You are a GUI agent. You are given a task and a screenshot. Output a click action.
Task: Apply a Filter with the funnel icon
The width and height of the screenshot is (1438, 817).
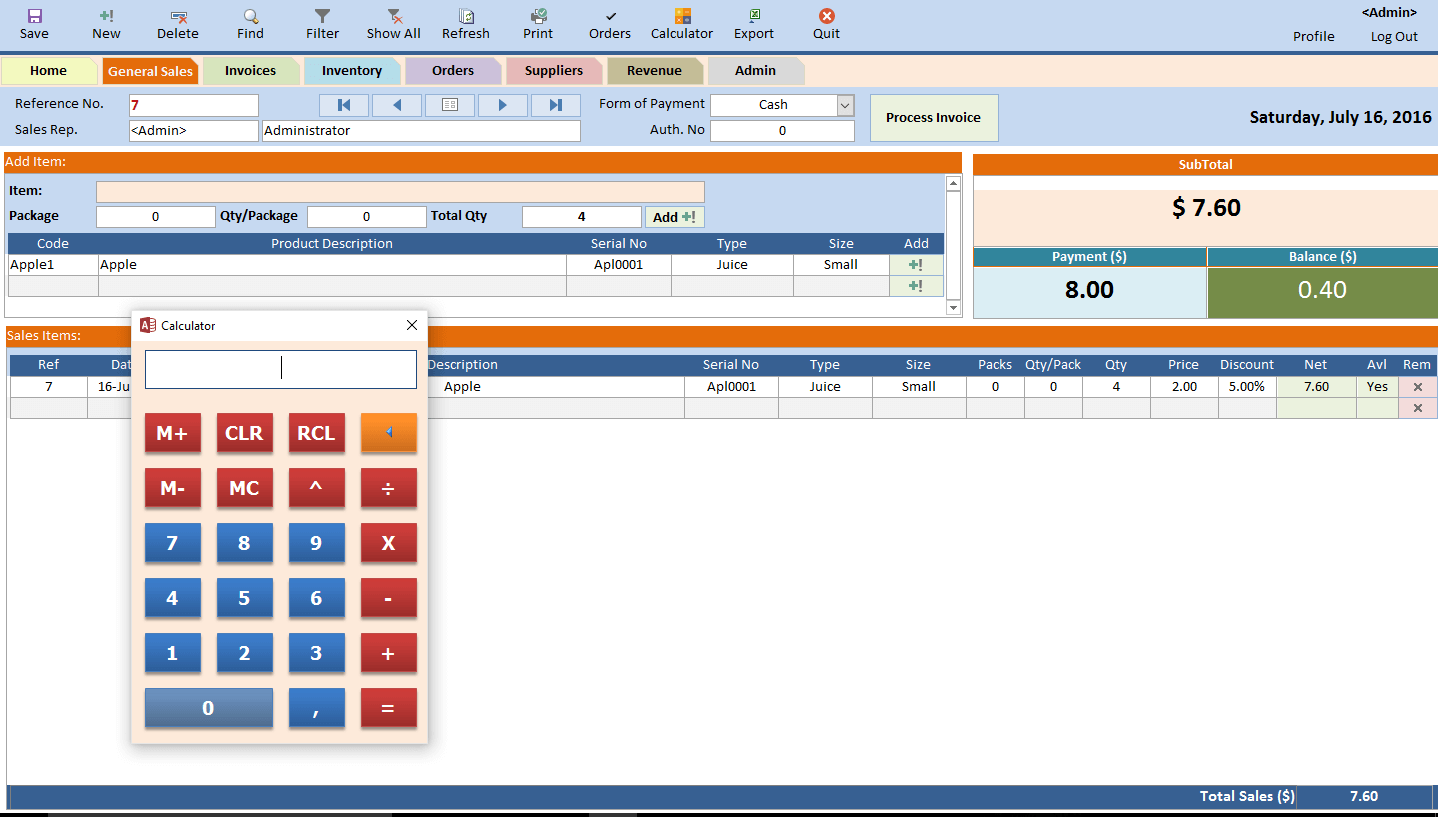(321, 22)
